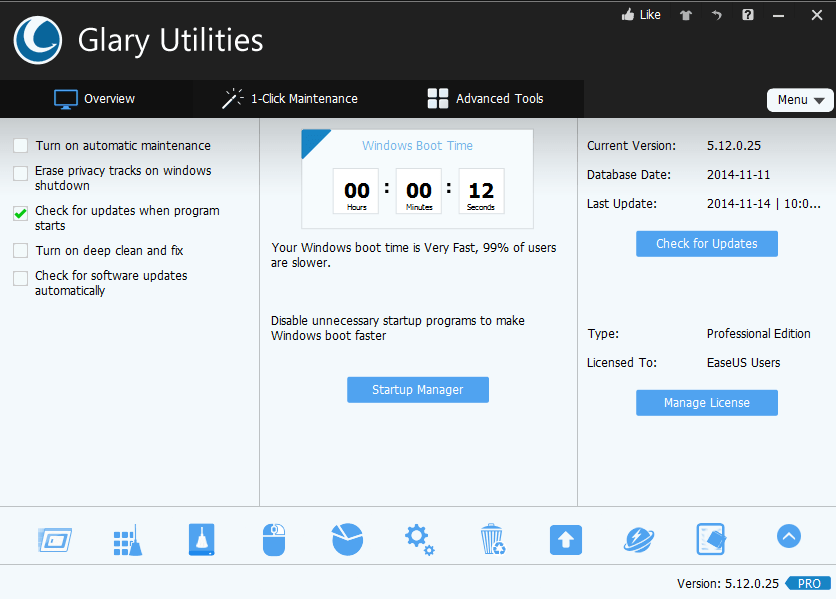Viewport: 836px width, 599px height.
Task: Click the t-shirt skin icon in title bar
Action: [x=685, y=15]
